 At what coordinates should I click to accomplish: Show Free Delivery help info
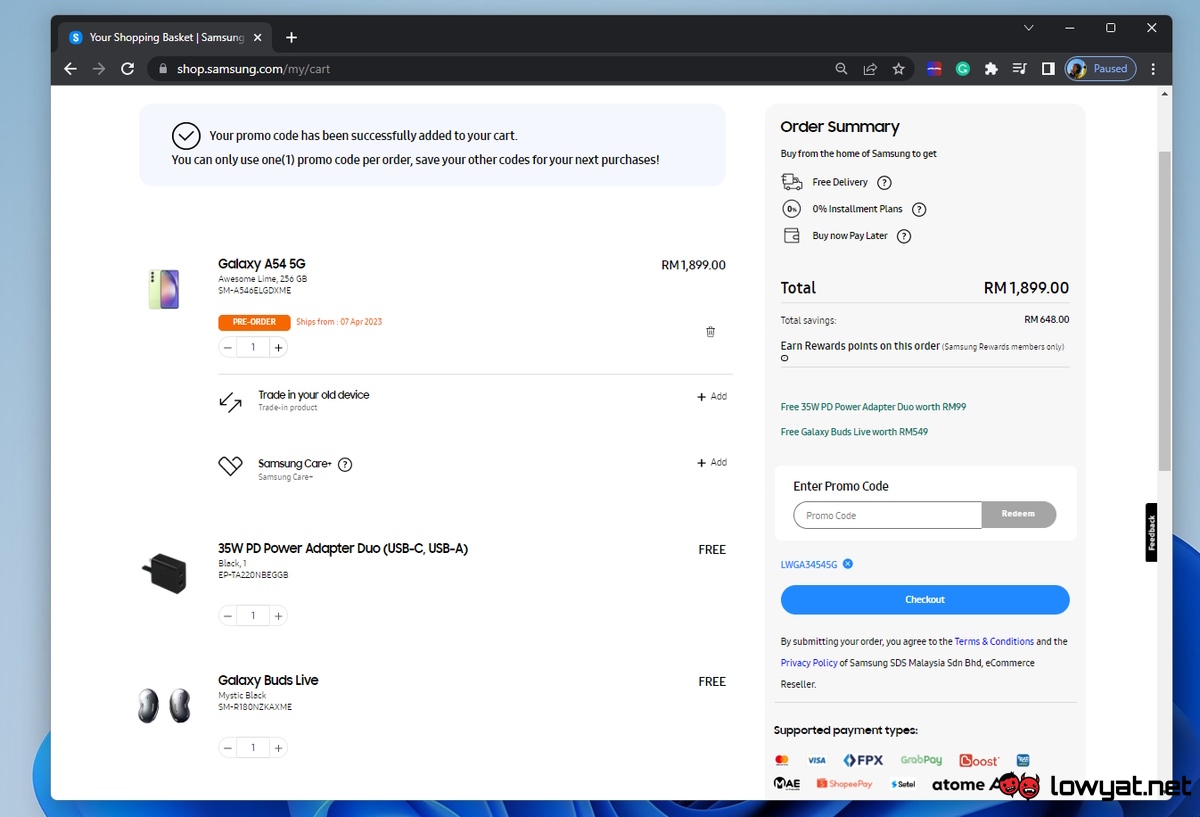pos(884,182)
